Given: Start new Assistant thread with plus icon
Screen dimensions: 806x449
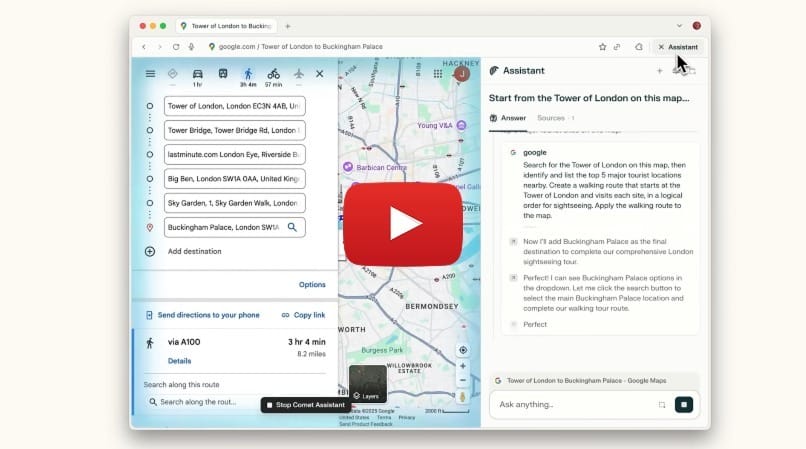Looking at the screenshot, I should point(660,71).
